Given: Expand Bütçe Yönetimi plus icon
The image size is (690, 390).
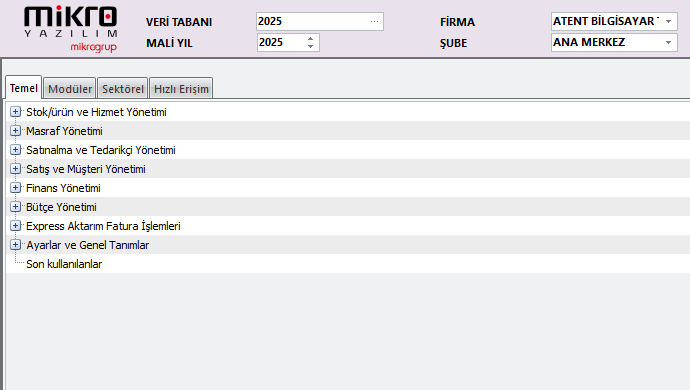Looking at the screenshot, I should [15, 207].
